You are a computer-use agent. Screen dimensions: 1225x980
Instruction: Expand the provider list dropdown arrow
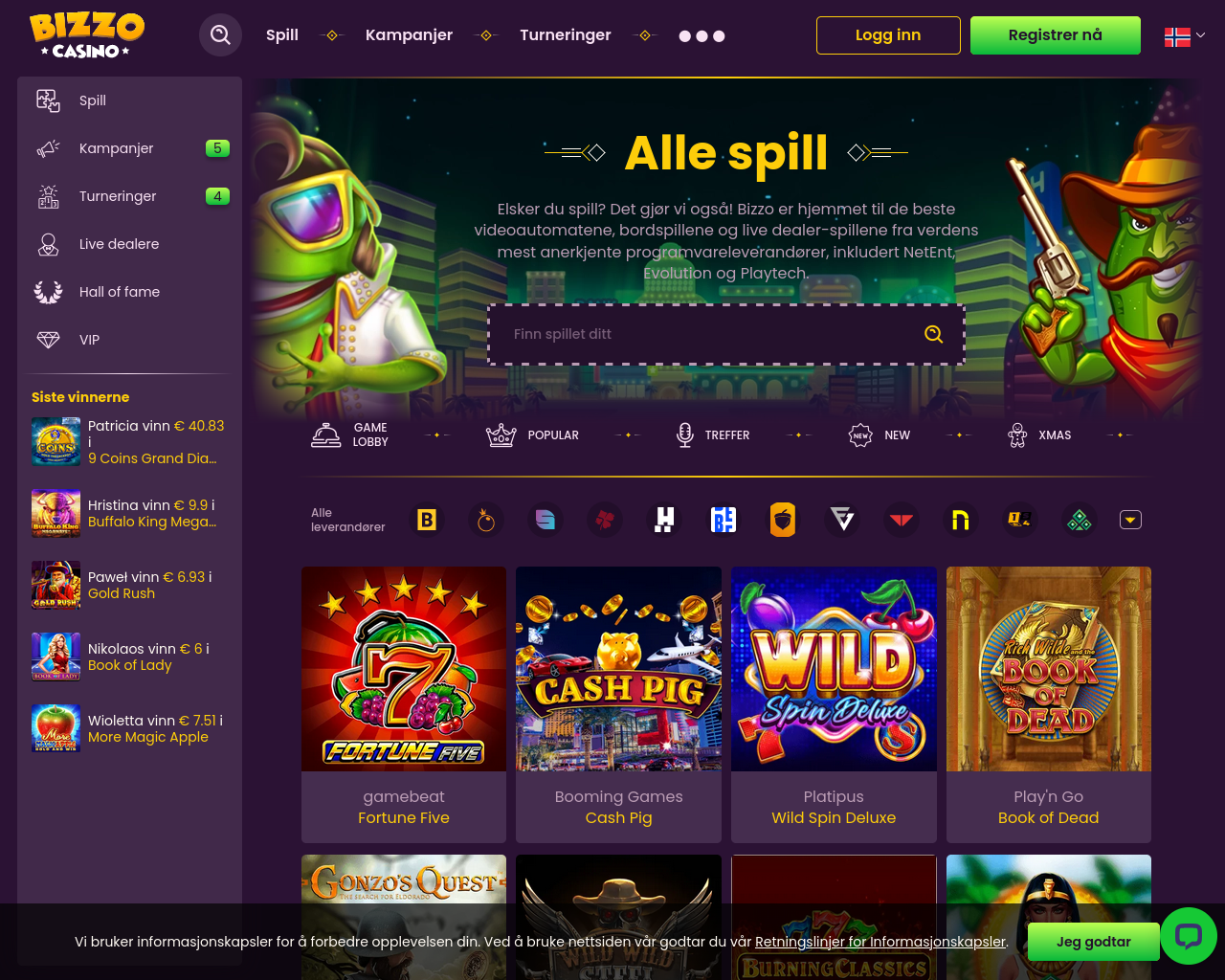pyautogui.click(x=1131, y=520)
